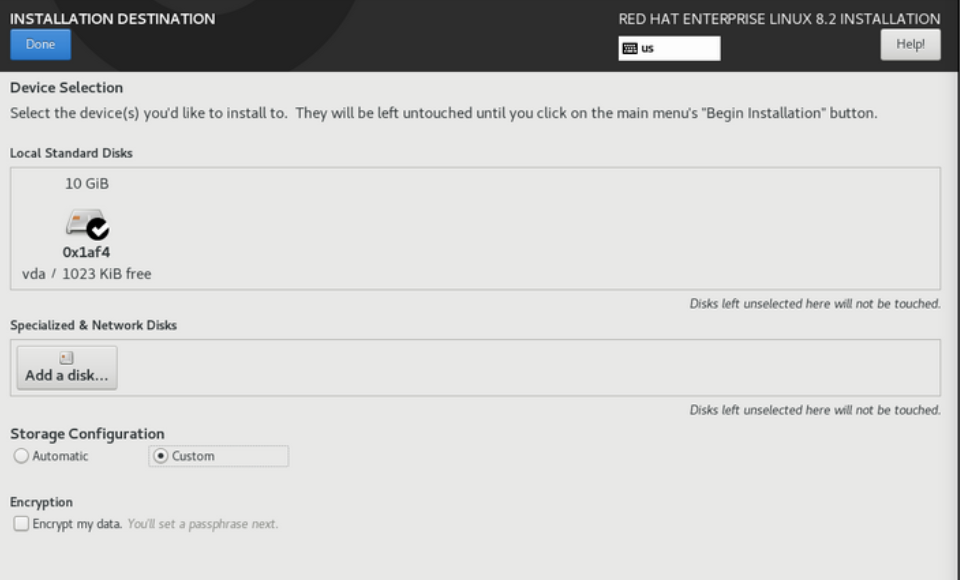Click the Storage Configuration heading

[87, 434]
